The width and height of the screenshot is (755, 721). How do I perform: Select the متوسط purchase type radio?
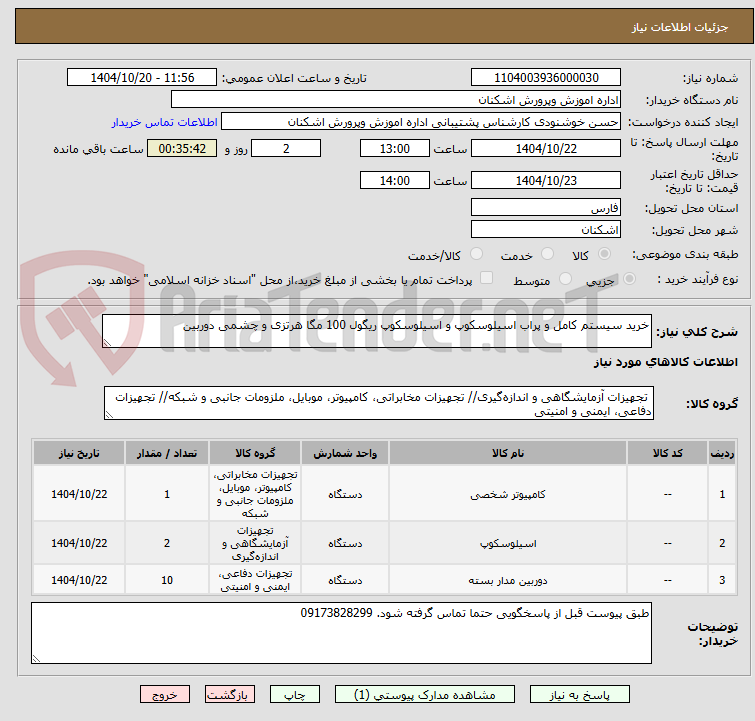[565, 279]
